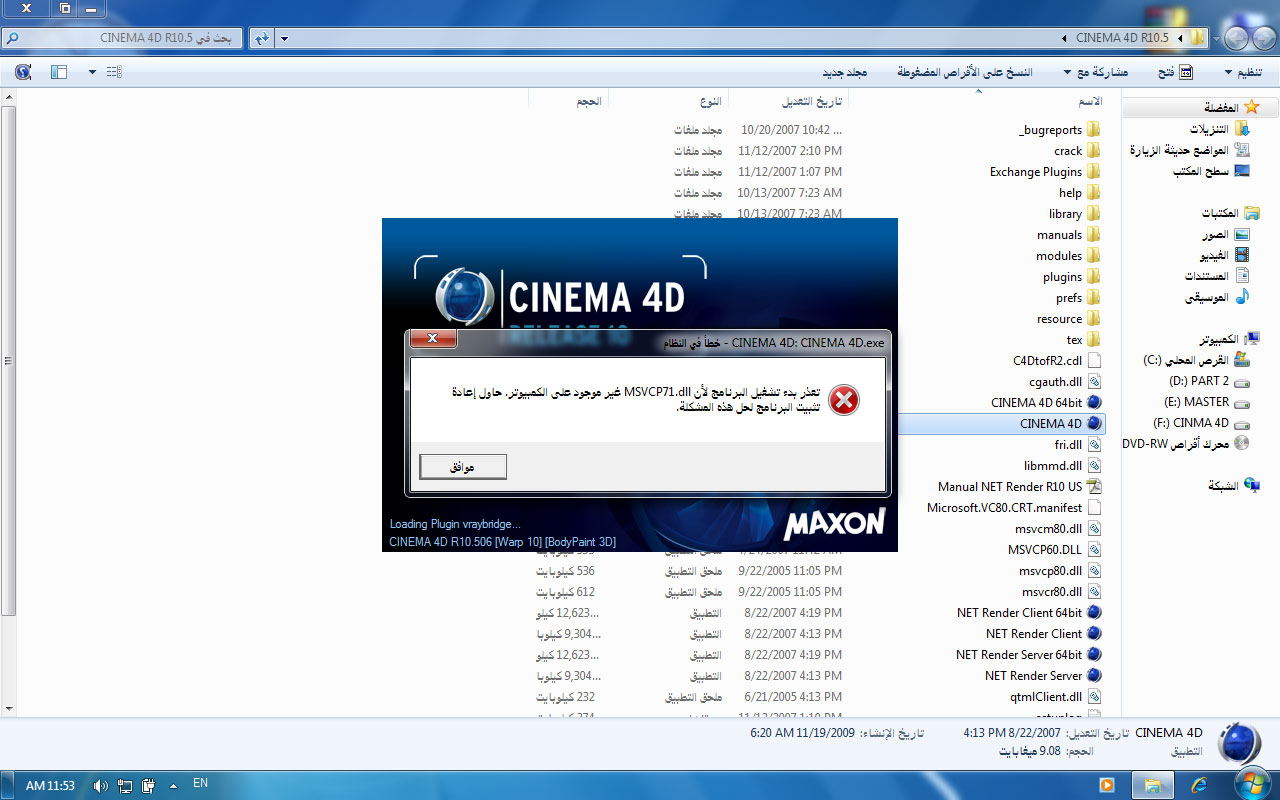Image resolution: width=1280 pixels, height=800 pixels.
Task: Sort by الاسم (Name) column header
Action: [1090, 101]
